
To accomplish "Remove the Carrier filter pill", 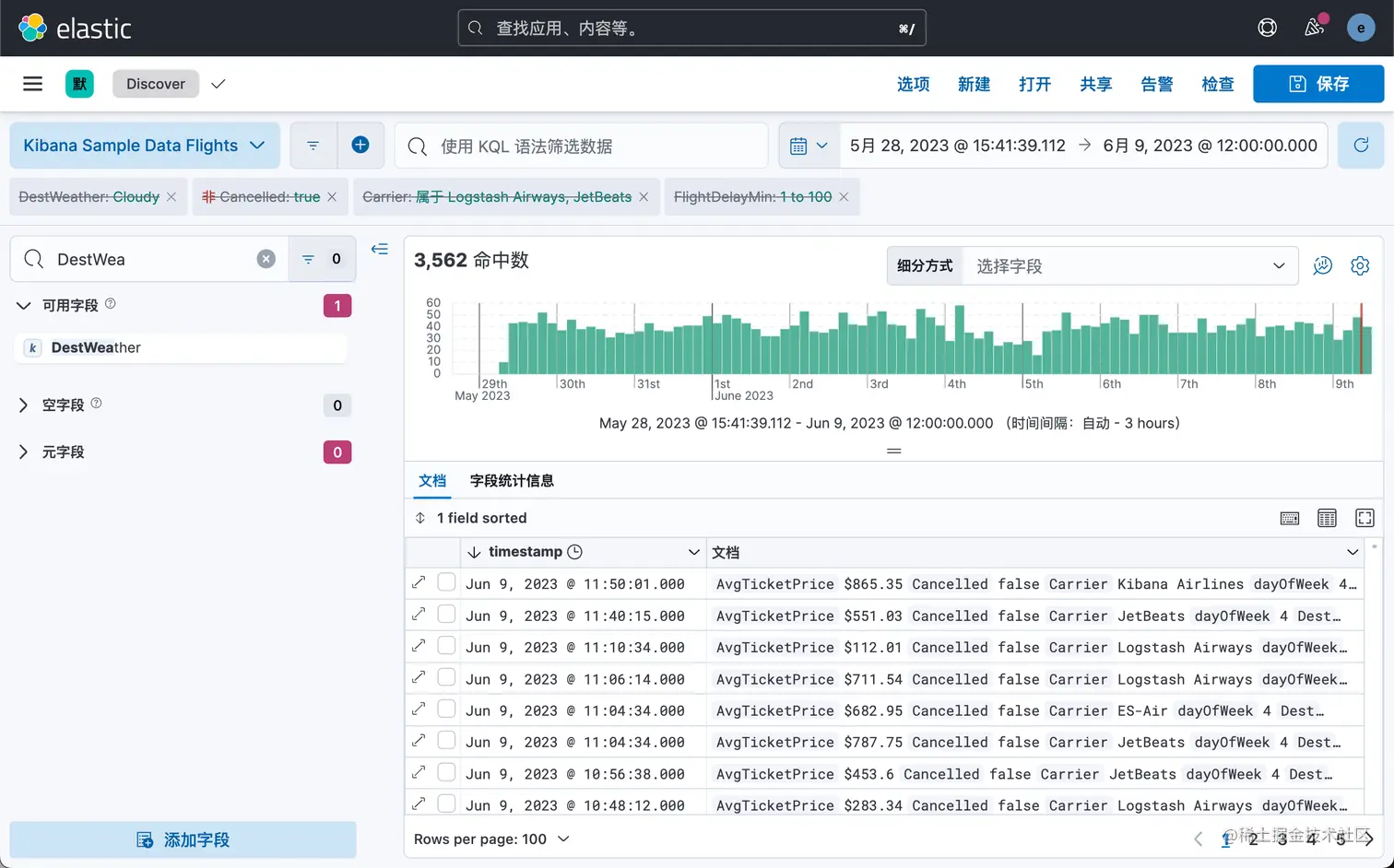I will (644, 197).
